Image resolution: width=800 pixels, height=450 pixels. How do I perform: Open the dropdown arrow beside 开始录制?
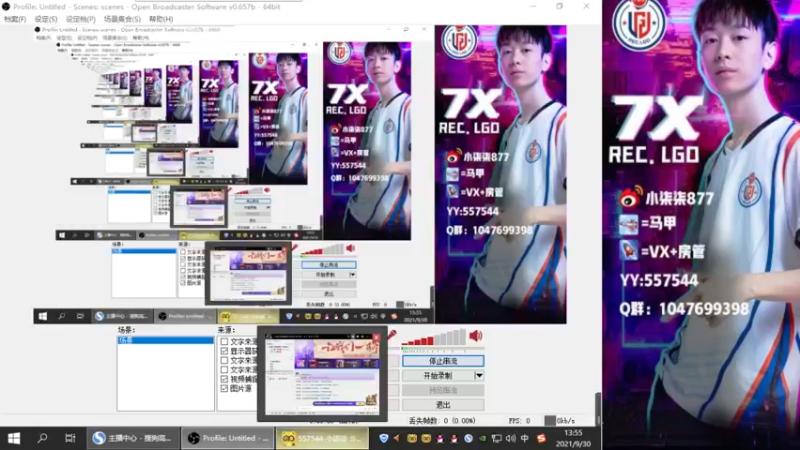(x=479, y=376)
